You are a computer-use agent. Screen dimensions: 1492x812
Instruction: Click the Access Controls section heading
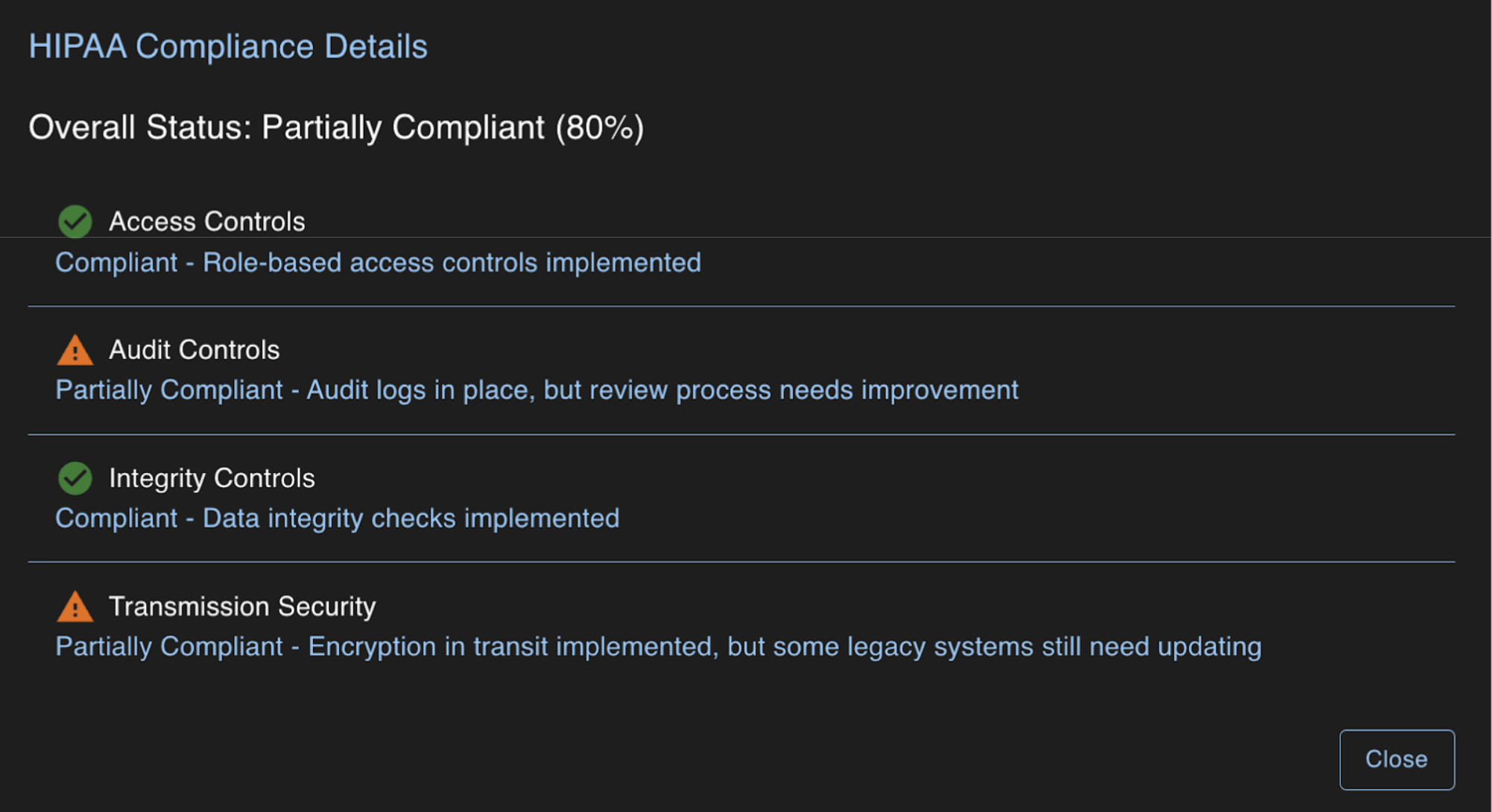(207, 221)
